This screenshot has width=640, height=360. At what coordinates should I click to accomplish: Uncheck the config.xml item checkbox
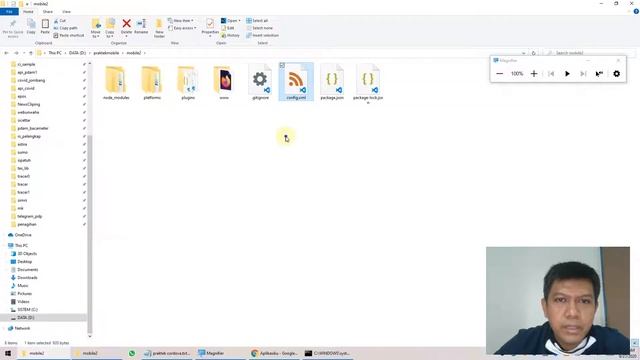click(282, 65)
